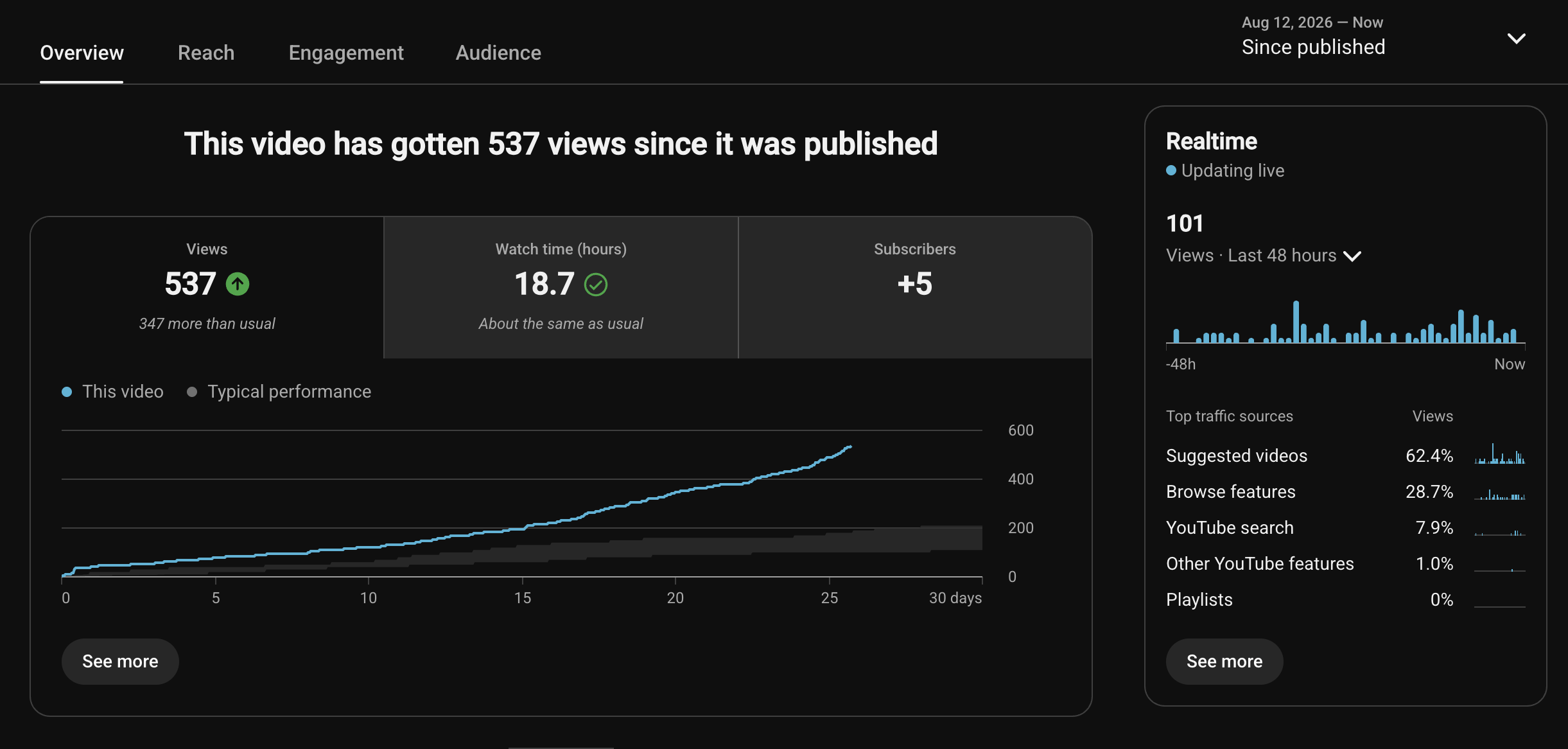Click the realtime 48-hour bar chart
This screenshot has width=1568, height=749.
1345,322
